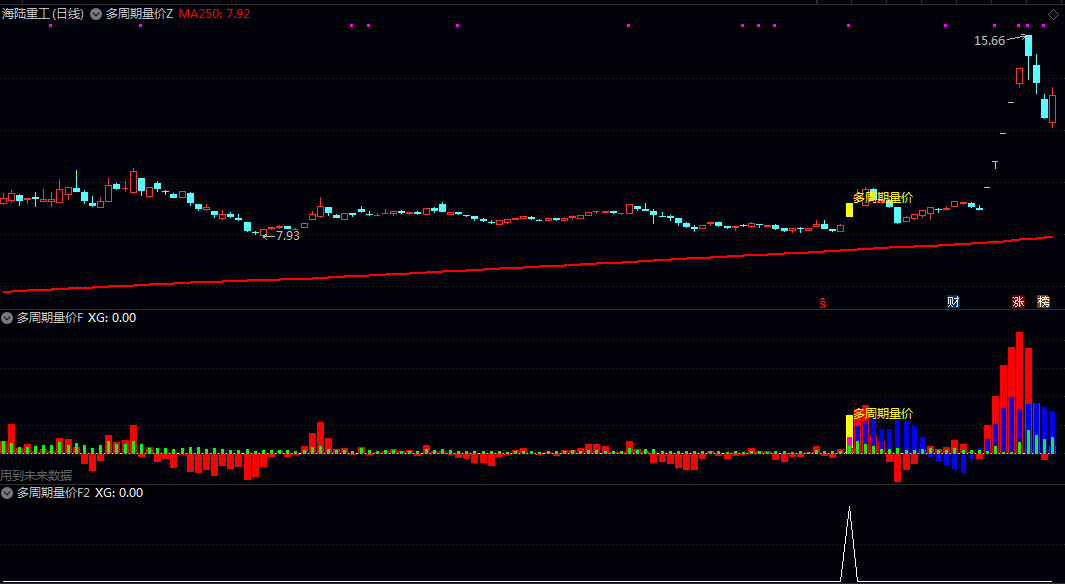Click the diamond icon at top right
Viewport: 1065px width, 584px height.
click(x=1052, y=14)
